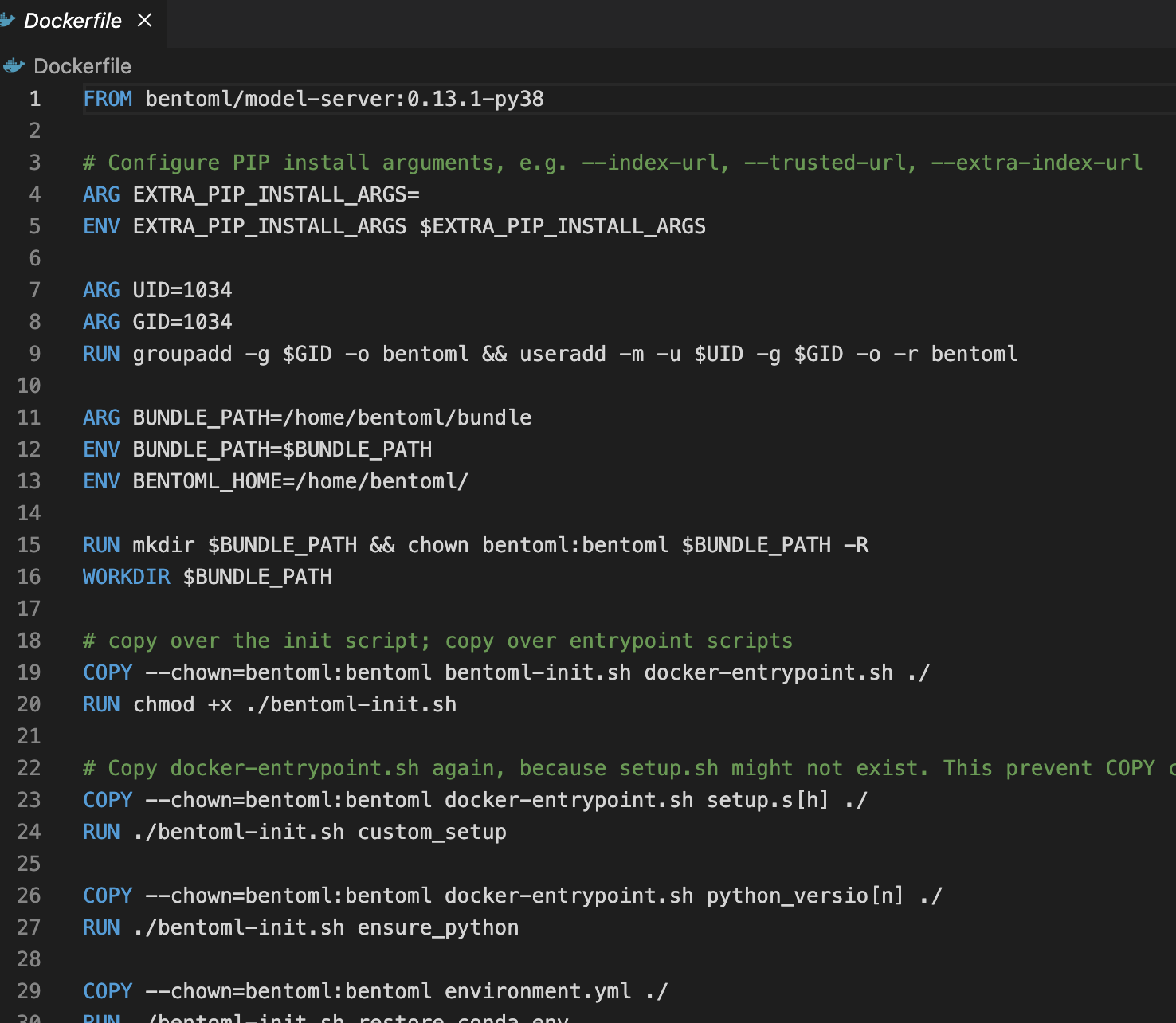The height and width of the screenshot is (1023, 1176).
Task: Click 'BUNDLE_PATH=/home/bentoml/bundle' text
Action: (332, 417)
